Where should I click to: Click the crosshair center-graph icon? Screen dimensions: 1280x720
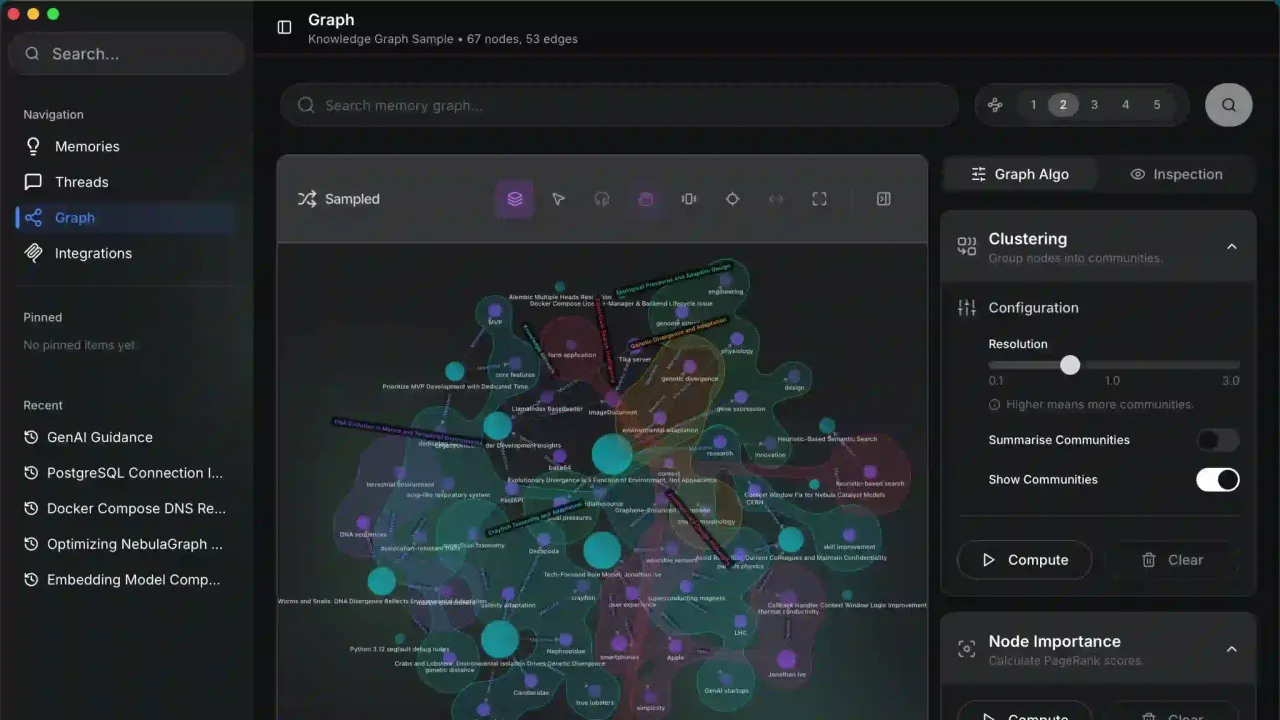pos(732,199)
